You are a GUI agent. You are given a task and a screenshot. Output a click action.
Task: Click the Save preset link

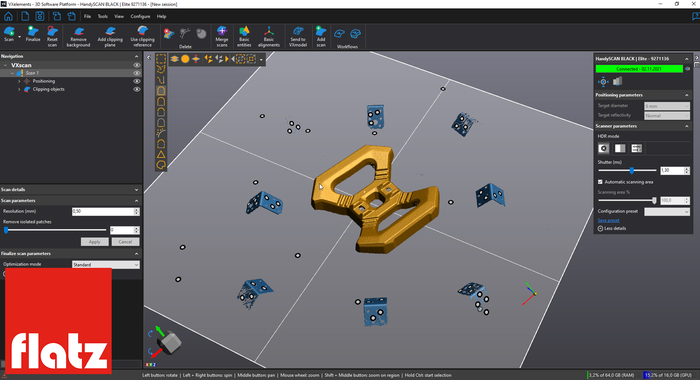[x=608, y=221]
